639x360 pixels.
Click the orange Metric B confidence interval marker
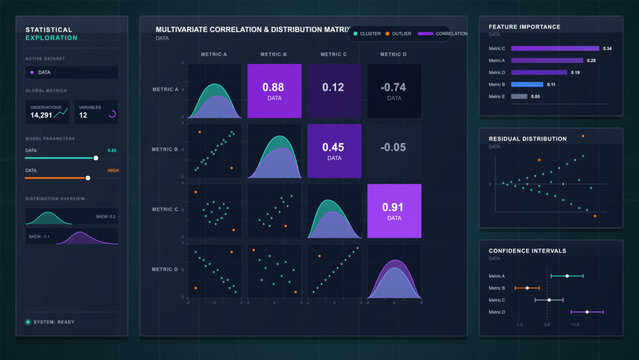pyautogui.click(x=527, y=288)
